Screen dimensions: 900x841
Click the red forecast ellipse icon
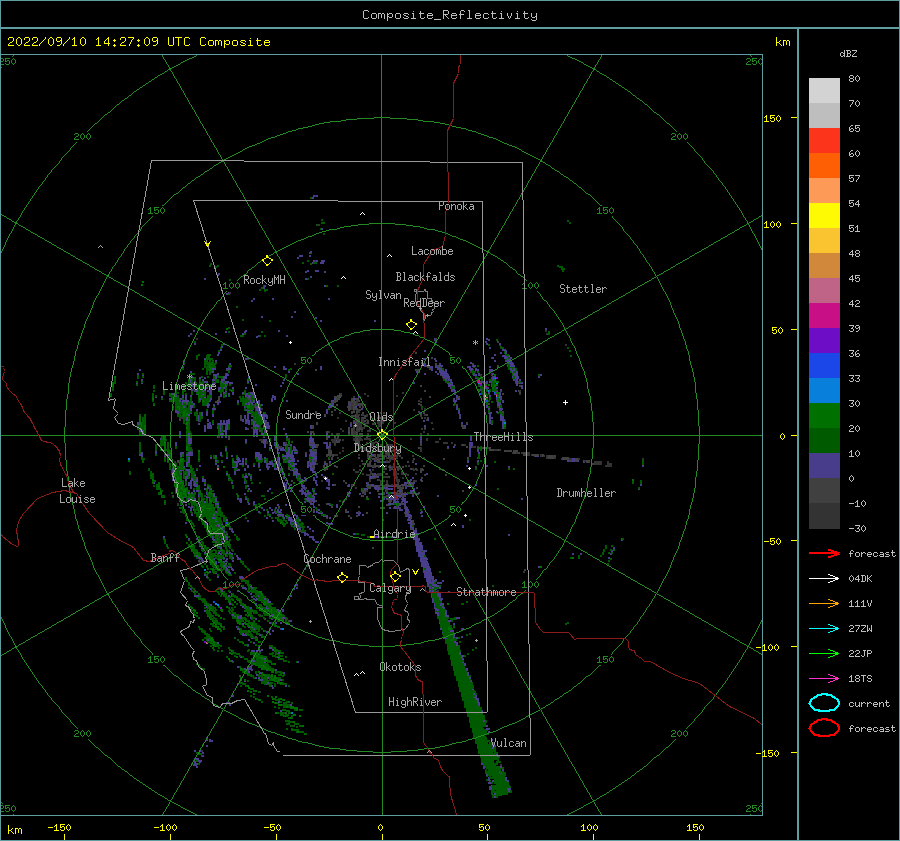[x=824, y=728]
